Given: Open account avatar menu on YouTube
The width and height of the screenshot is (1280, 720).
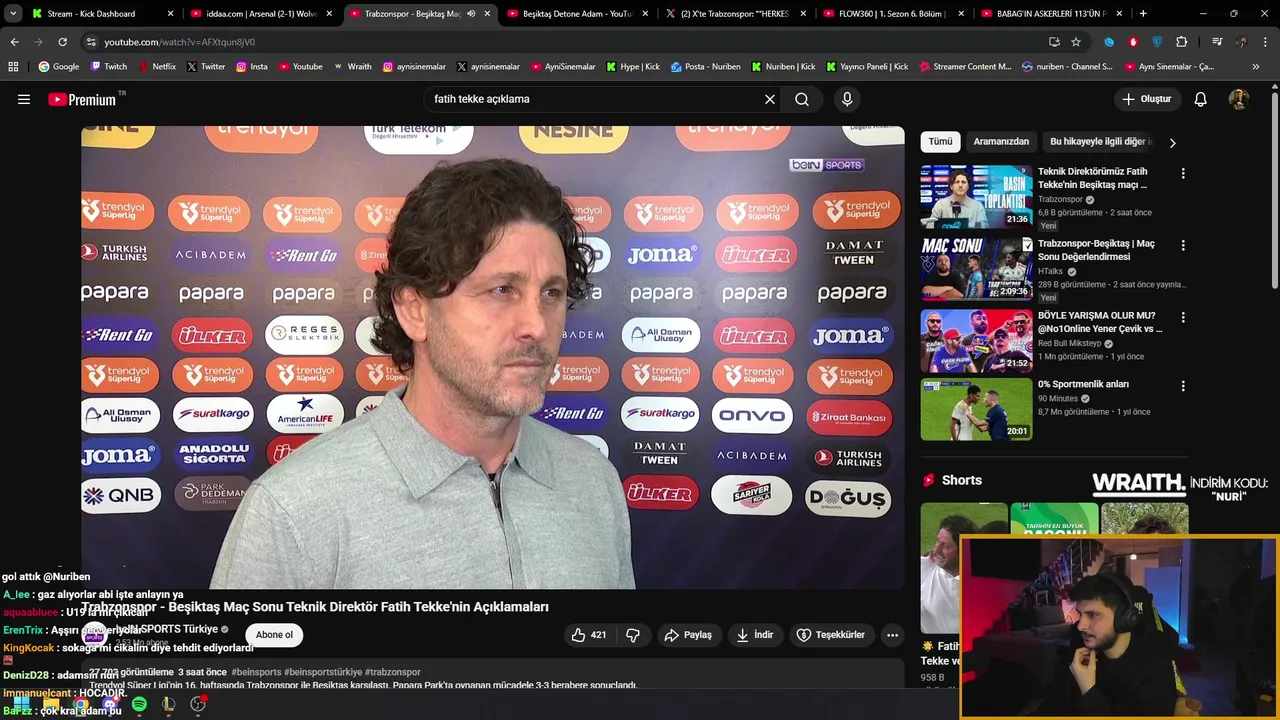Looking at the screenshot, I should pyautogui.click(x=1238, y=99).
